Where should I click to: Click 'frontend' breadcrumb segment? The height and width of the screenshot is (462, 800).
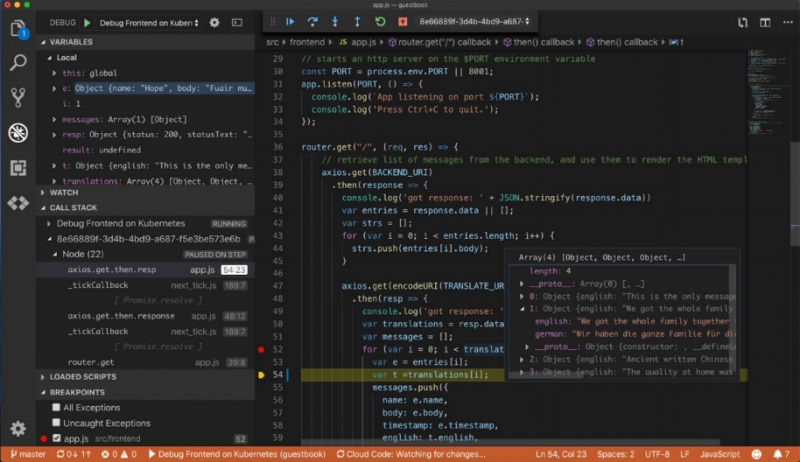point(307,42)
